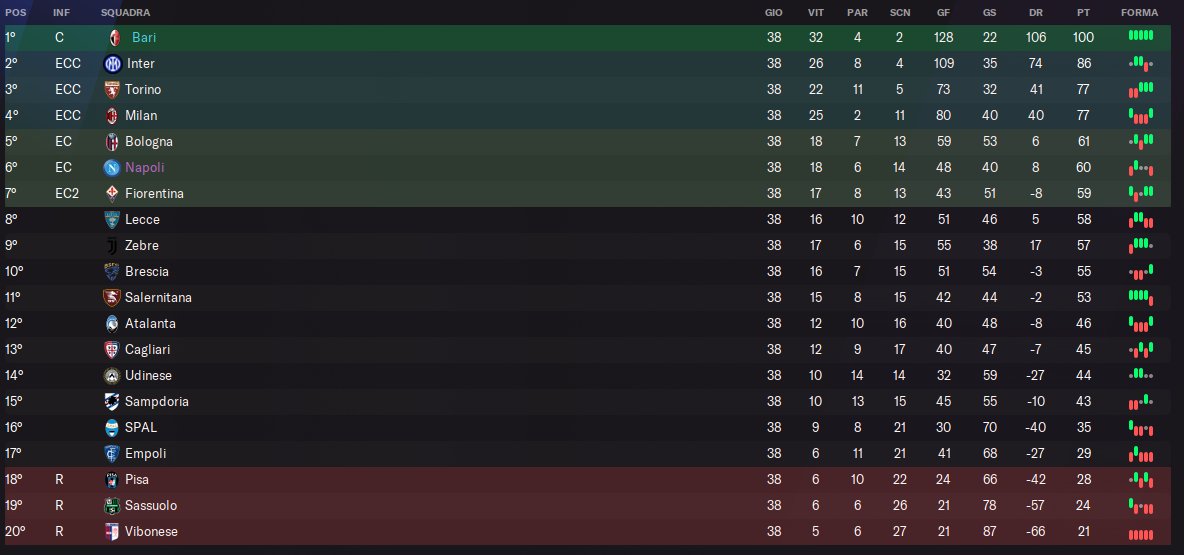Open the Lecce team name link

click(142, 219)
